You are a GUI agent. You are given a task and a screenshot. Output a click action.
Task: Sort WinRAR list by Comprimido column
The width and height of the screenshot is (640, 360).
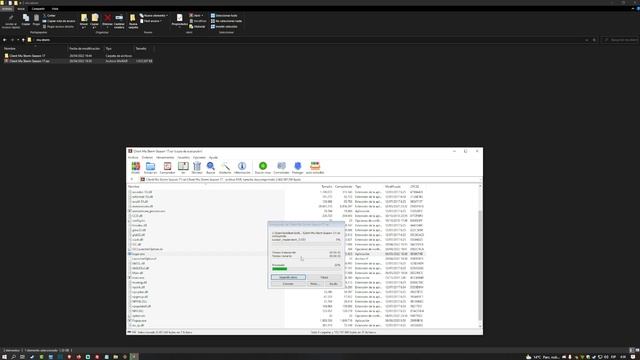(x=343, y=187)
